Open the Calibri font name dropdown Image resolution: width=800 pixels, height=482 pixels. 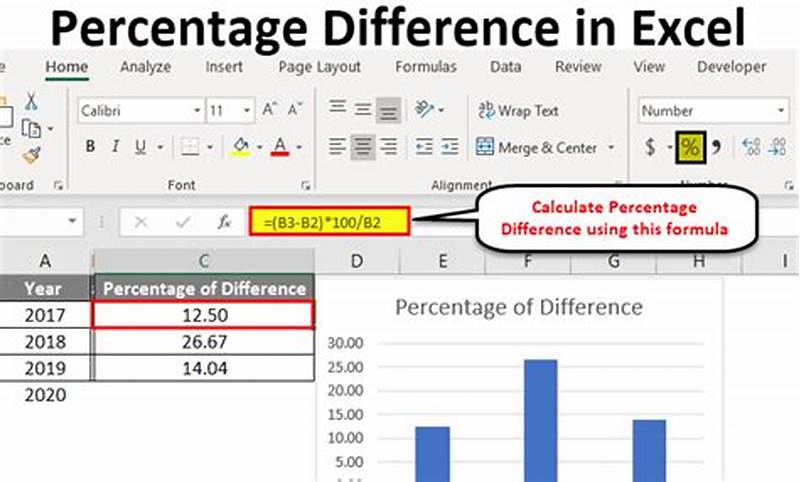pyautogui.click(x=197, y=110)
